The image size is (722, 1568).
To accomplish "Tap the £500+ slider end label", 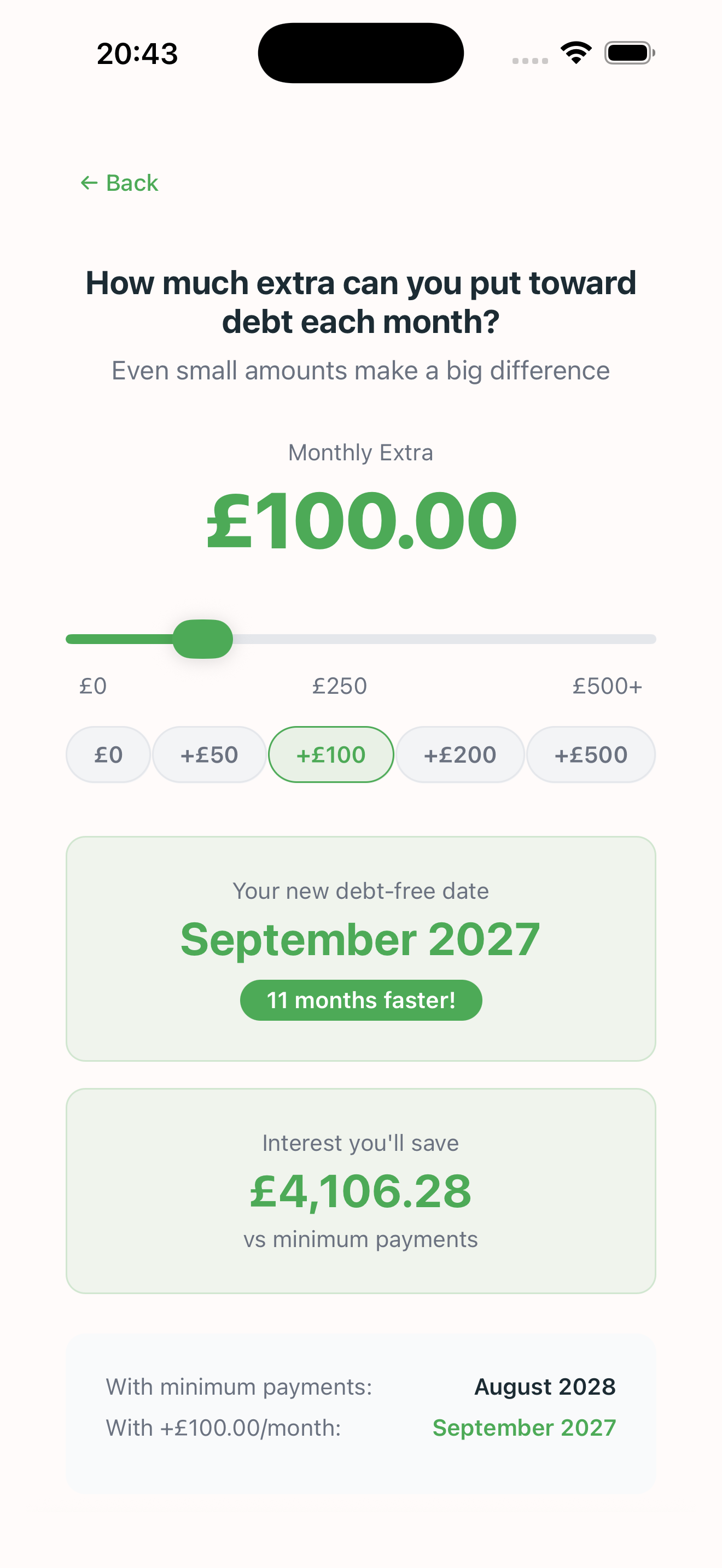I will coord(607,686).
